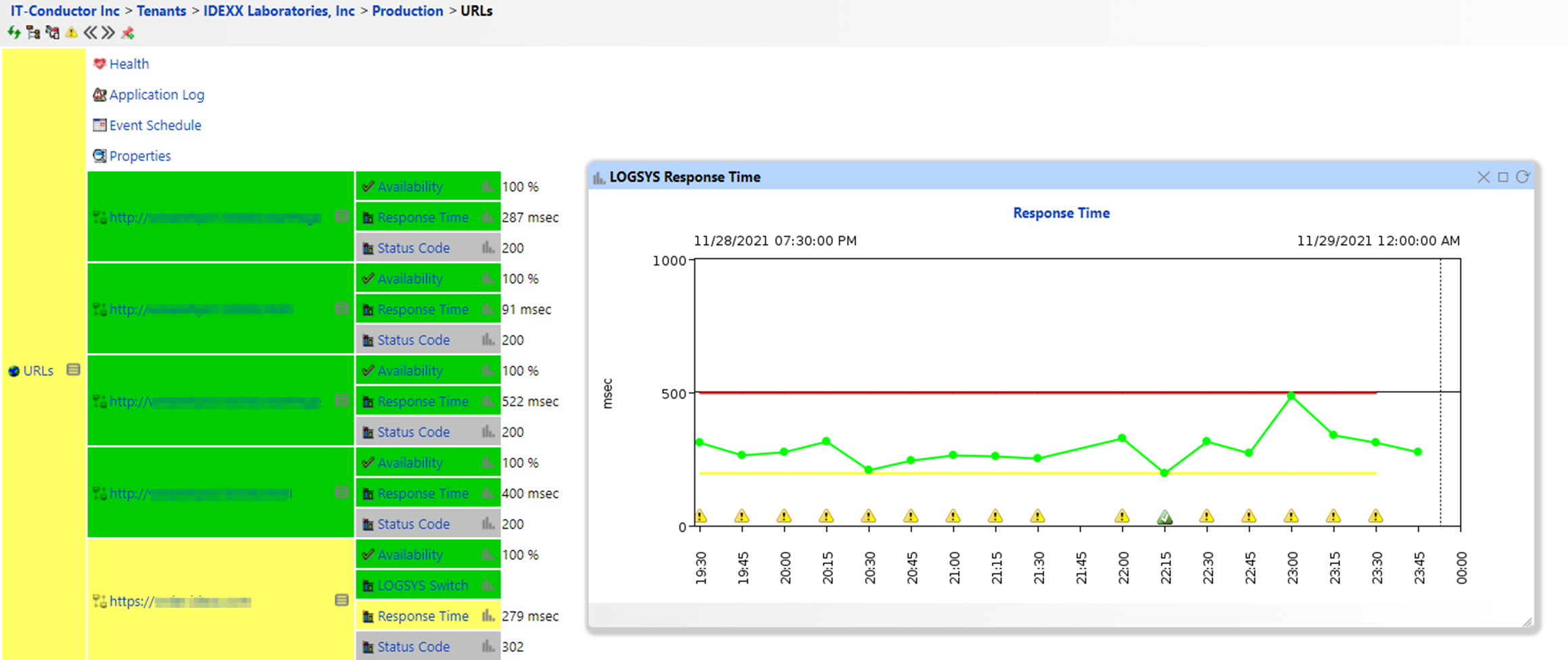Open chart icon for 400 msec Response Time
Image resolution: width=1568 pixels, height=660 pixels.
(x=488, y=493)
